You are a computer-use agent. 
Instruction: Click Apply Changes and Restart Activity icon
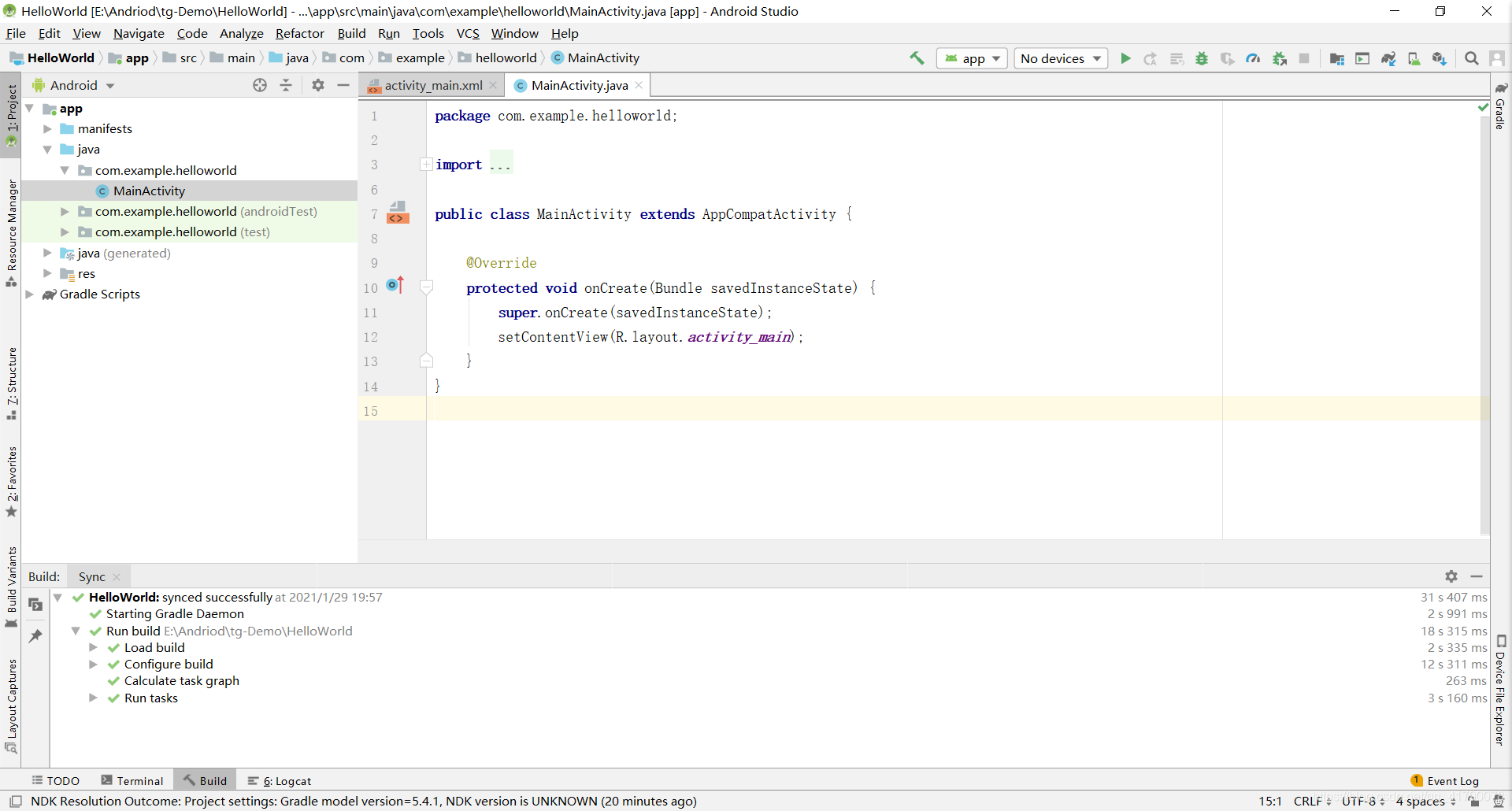coord(1151,58)
